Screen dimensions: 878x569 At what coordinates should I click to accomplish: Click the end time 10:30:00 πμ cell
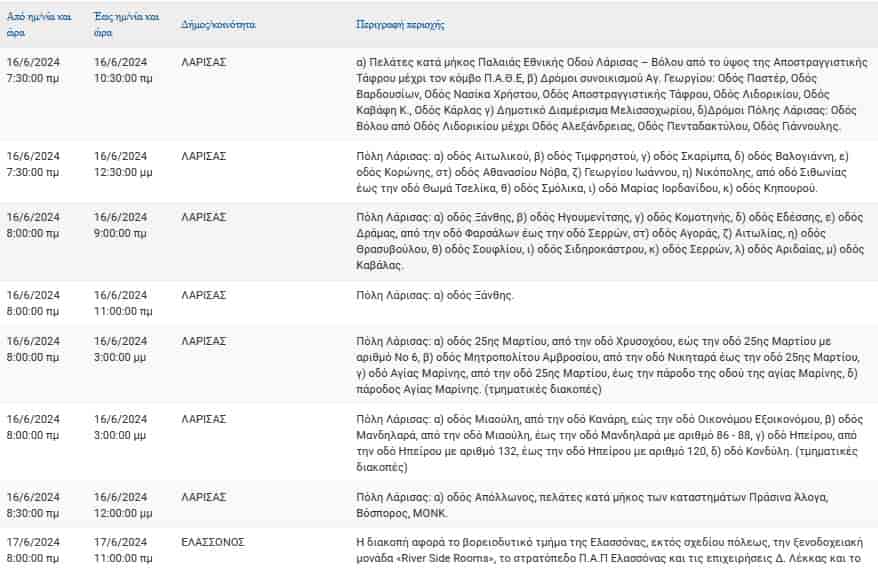126,69
